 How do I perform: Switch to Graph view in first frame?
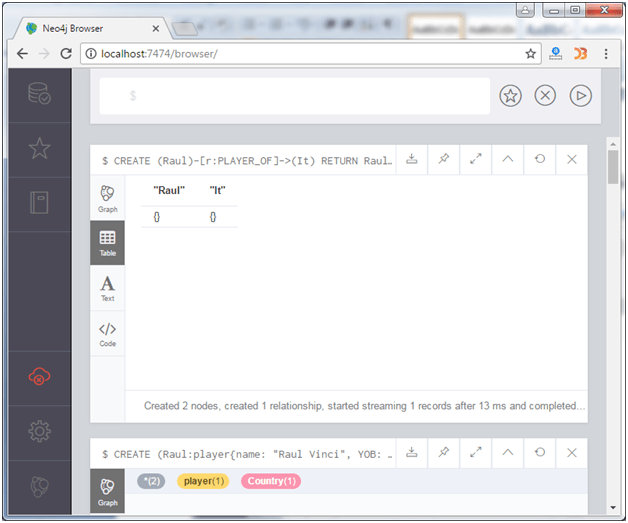(x=107, y=199)
